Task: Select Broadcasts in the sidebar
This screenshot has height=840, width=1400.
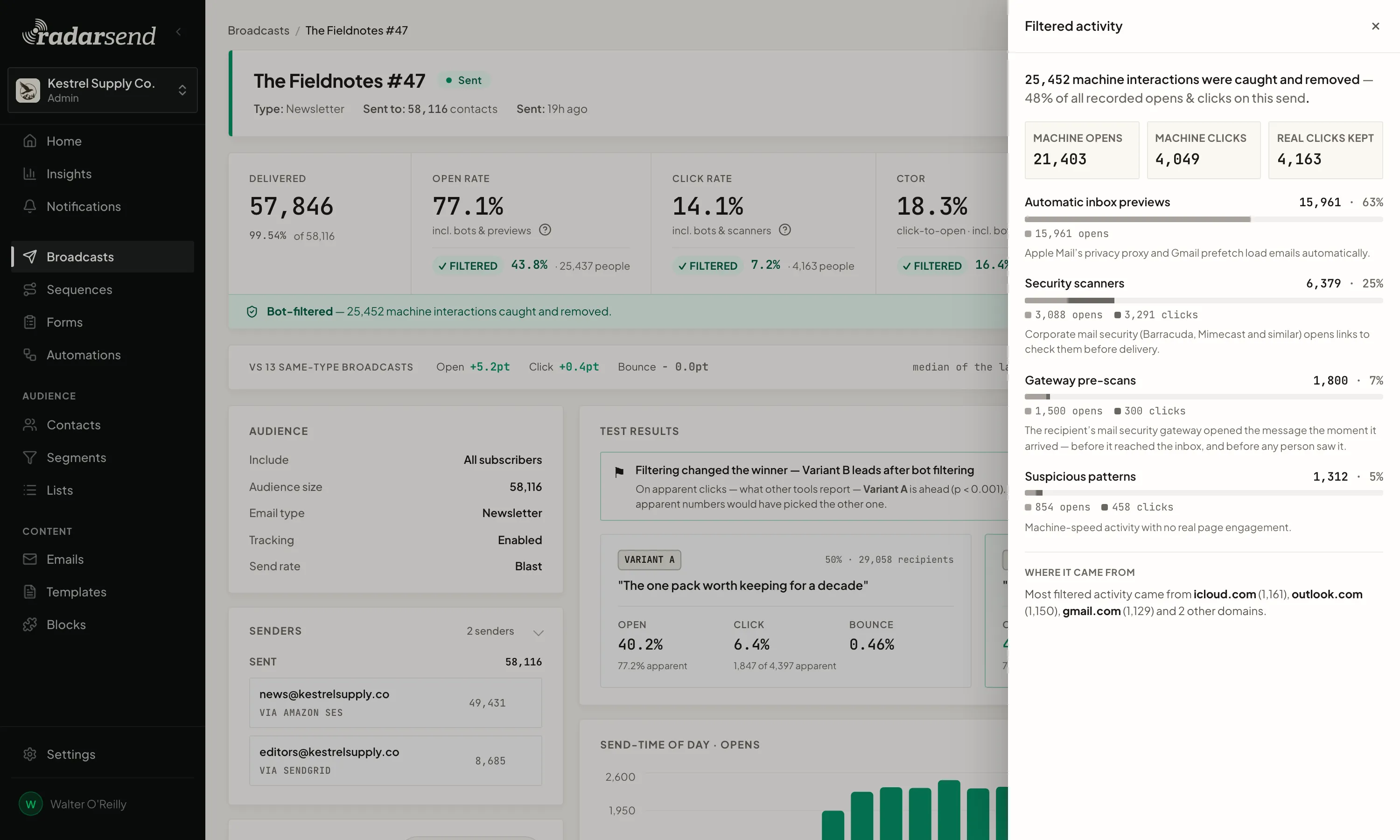Action: 102,257
